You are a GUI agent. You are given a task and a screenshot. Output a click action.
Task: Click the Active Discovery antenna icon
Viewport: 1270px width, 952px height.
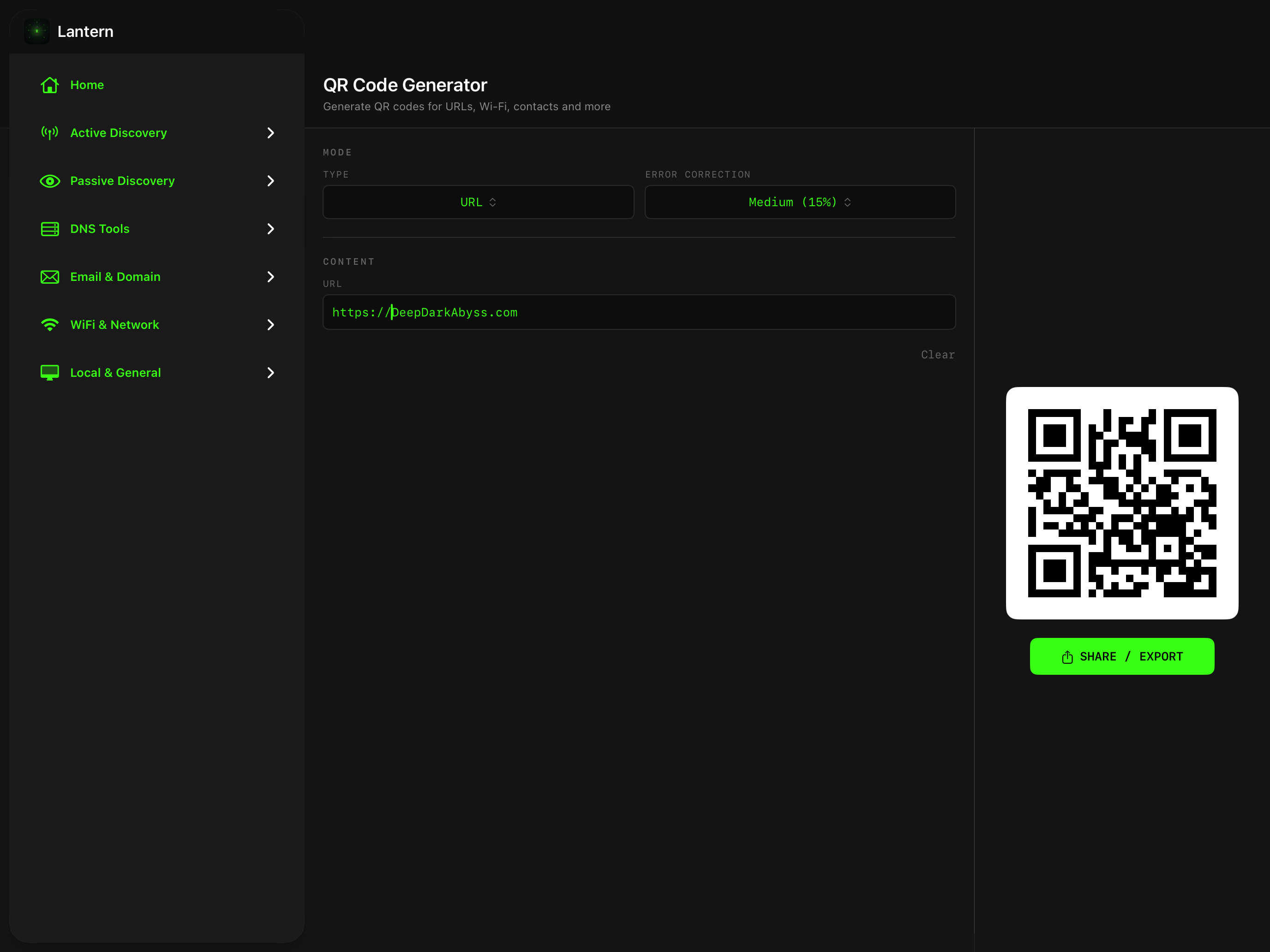click(x=49, y=132)
